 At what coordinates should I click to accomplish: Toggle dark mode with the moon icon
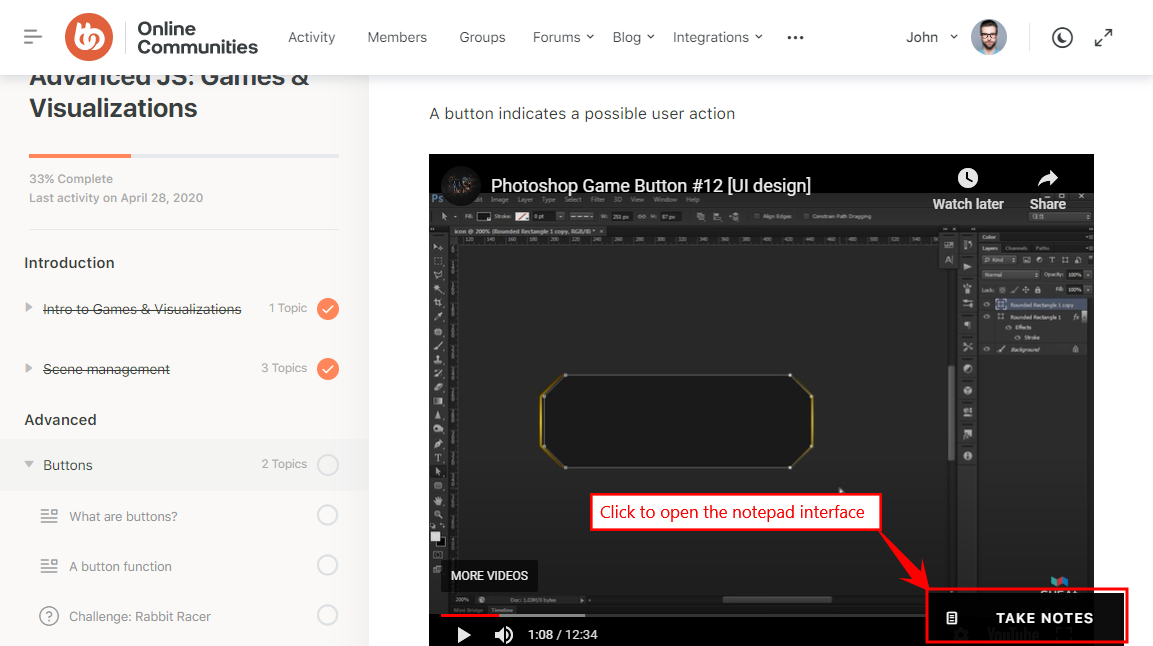coord(1062,37)
